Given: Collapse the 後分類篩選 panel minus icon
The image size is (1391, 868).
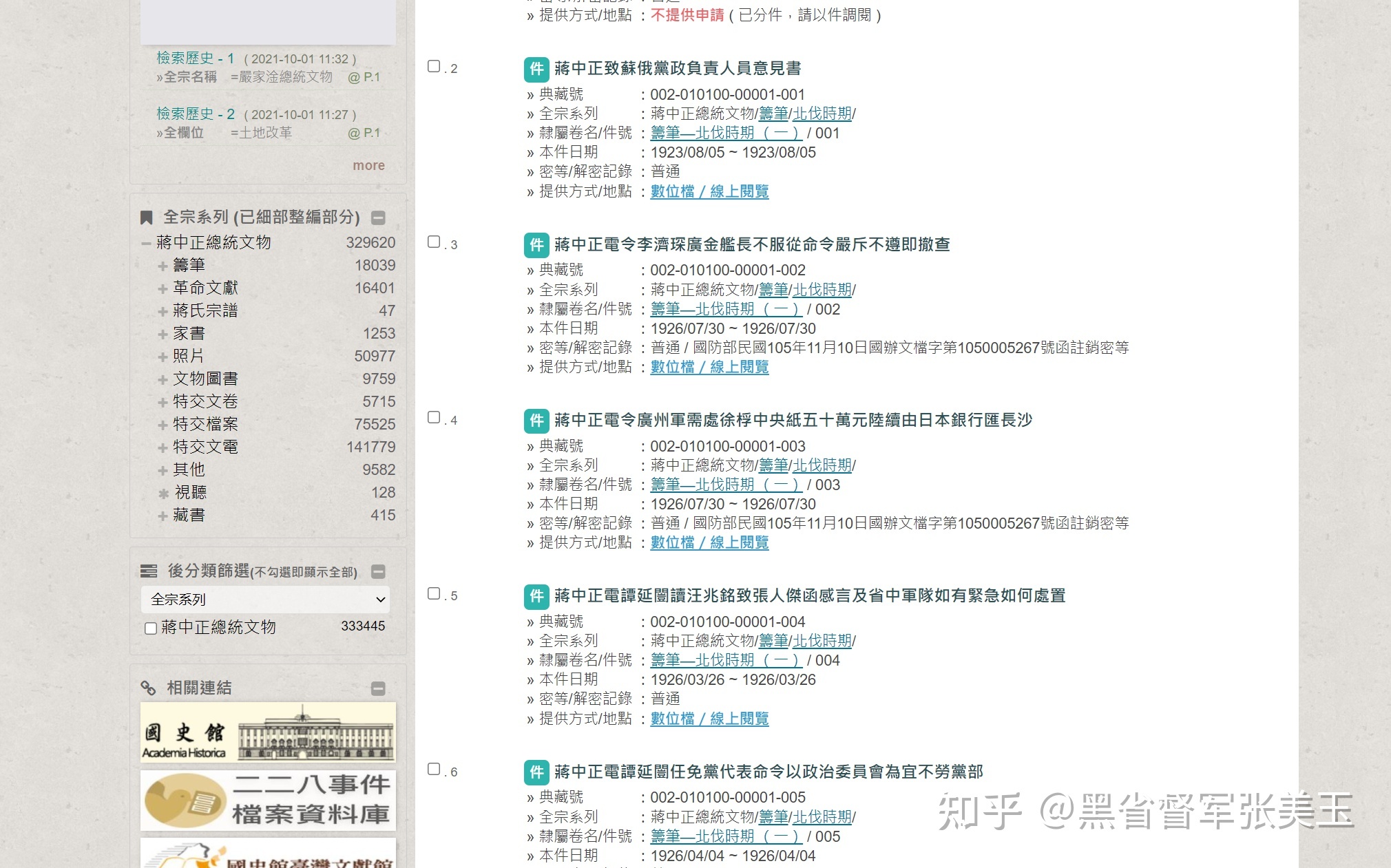Looking at the screenshot, I should [378, 572].
